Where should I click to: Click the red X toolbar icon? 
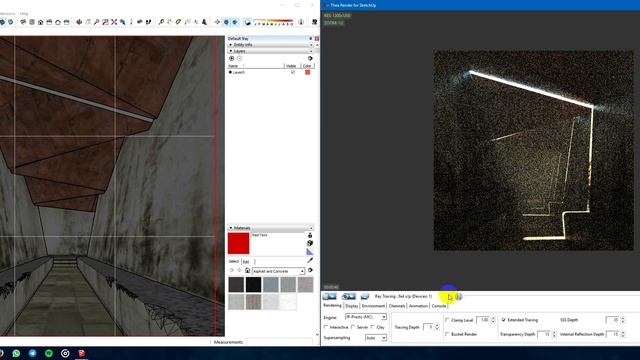point(114,22)
